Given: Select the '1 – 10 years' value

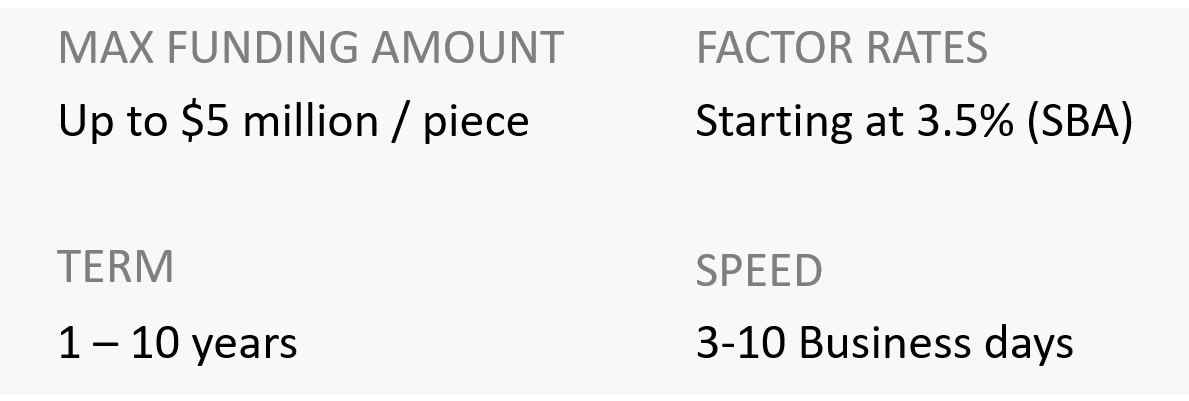Looking at the screenshot, I should click(177, 344).
